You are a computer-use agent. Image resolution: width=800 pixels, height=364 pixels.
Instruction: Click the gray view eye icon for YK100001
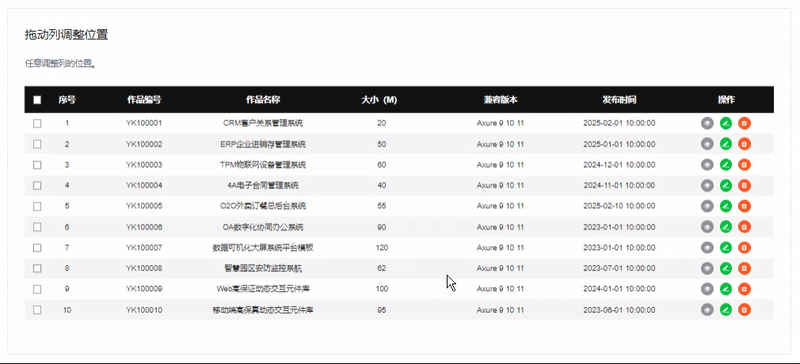coord(707,123)
